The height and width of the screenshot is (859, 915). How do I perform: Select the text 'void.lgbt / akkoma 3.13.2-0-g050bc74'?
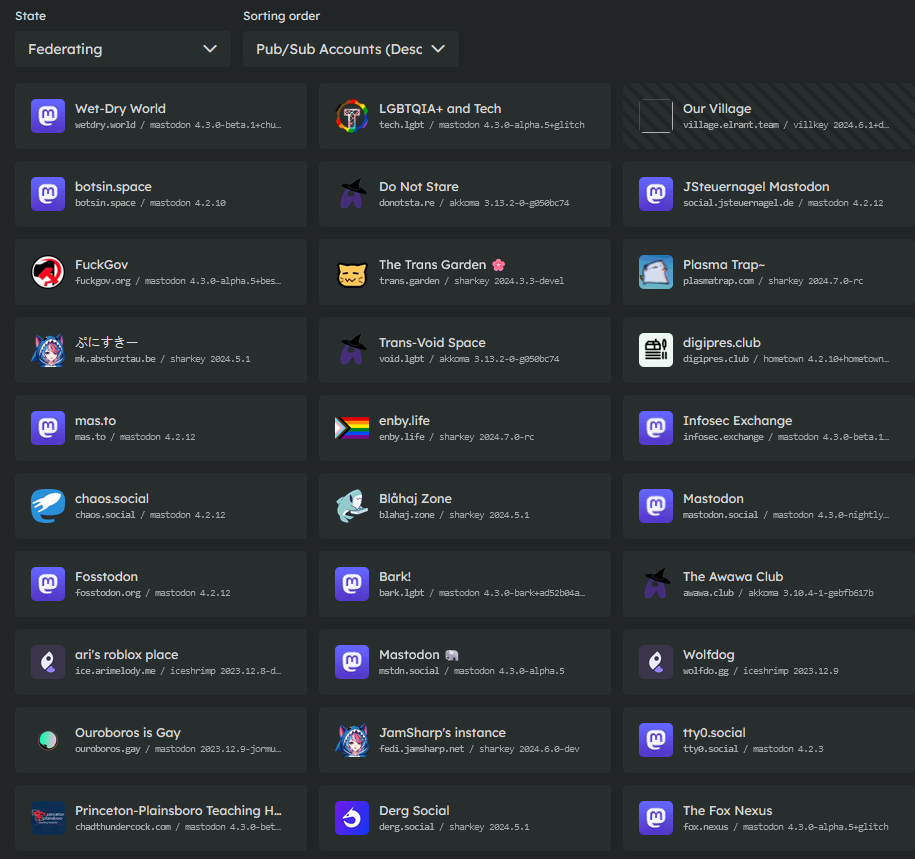pos(469,359)
